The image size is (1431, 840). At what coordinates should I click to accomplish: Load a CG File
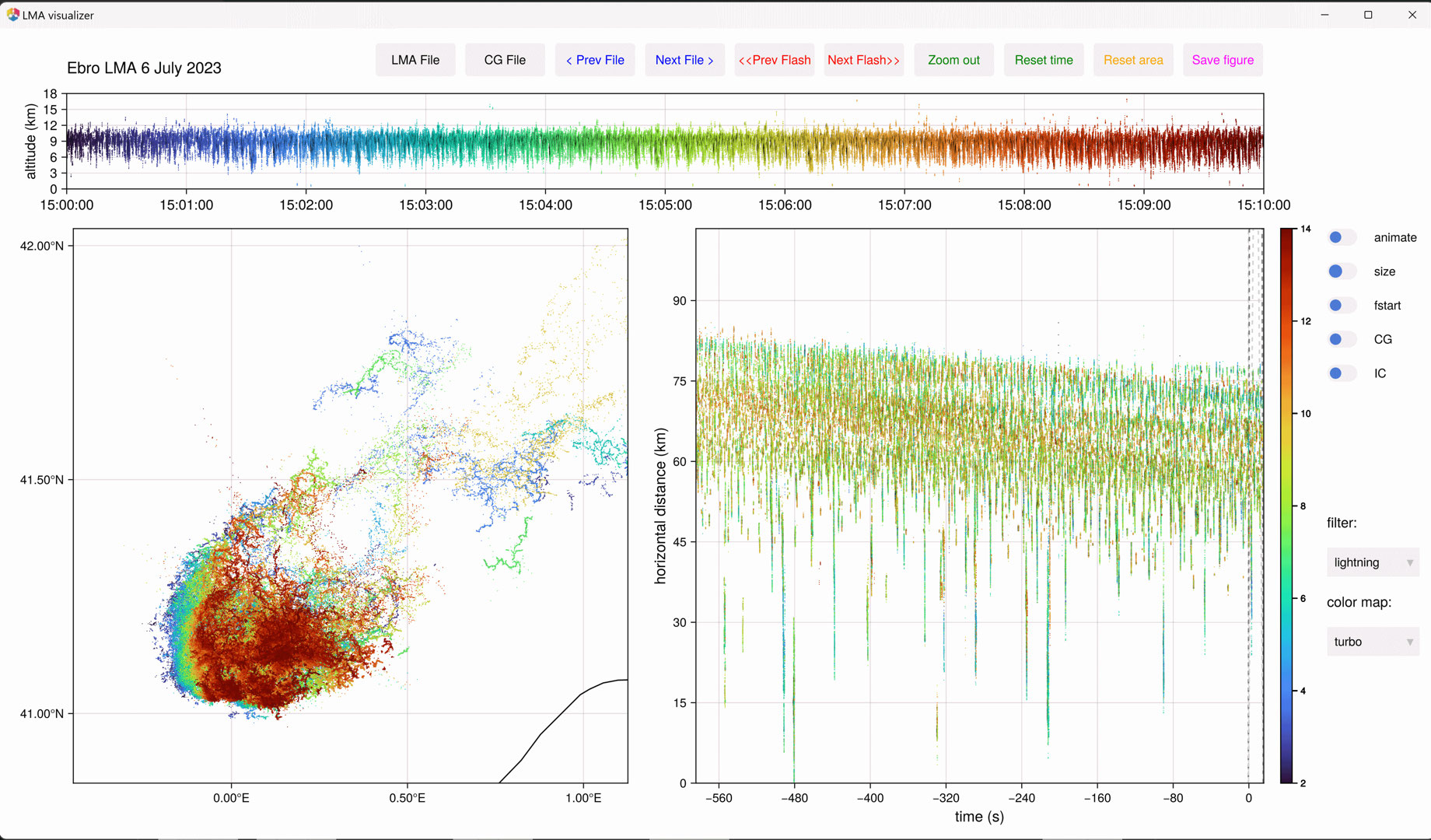505,60
